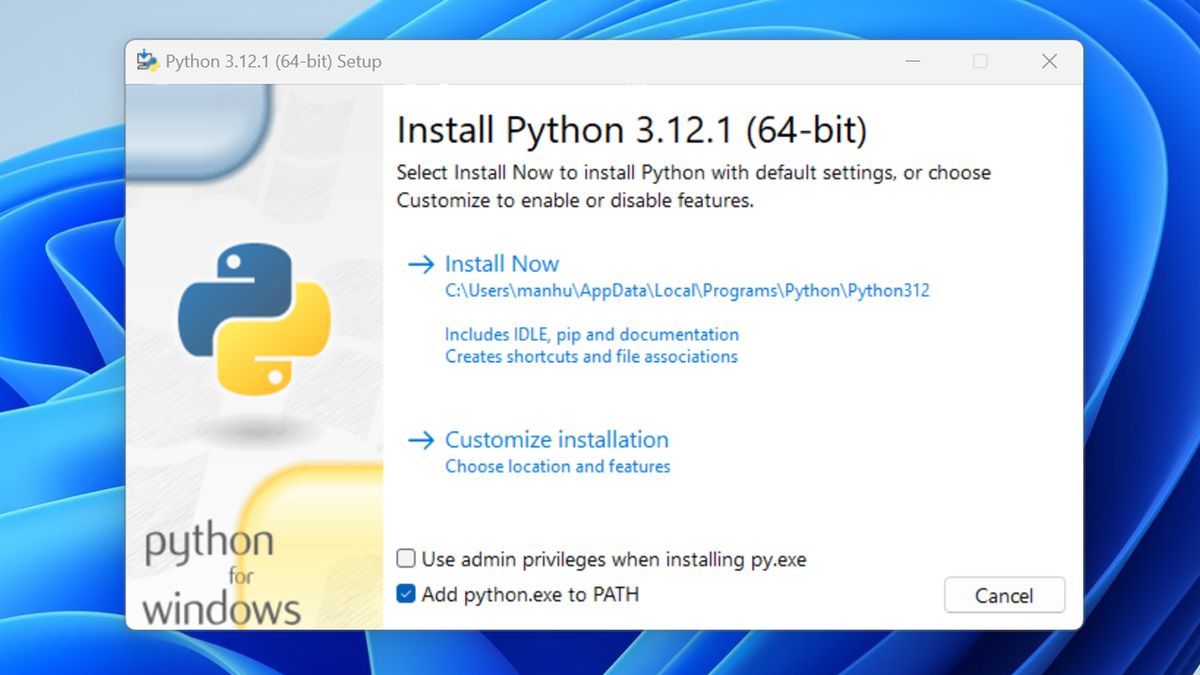Viewport: 1200px width, 675px height.
Task: Enable Use admin privileges when installing py.exe
Action: click(406, 560)
